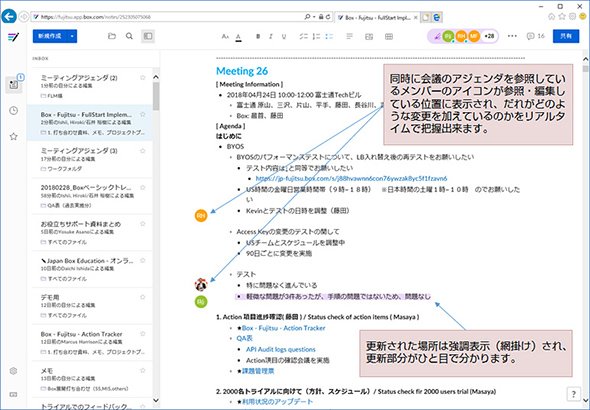Viewport: 590px width, 410px height.
Task: Click the browser refresh icon
Action: (x=328, y=17)
